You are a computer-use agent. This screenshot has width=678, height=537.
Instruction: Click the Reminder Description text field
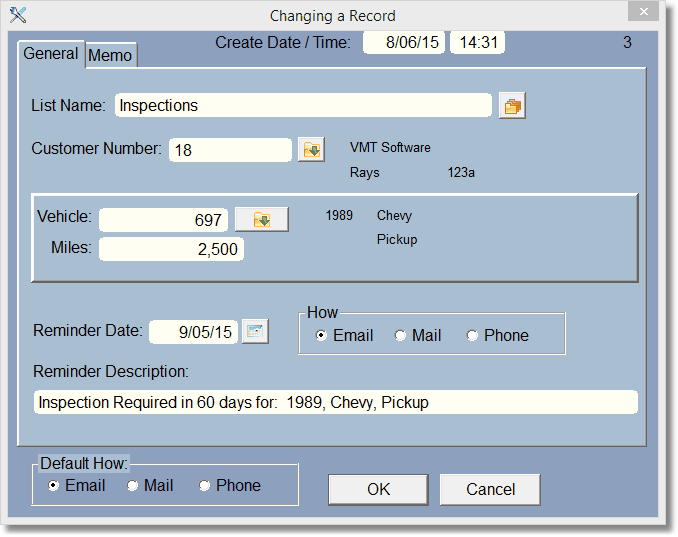click(x=336, y=402)
